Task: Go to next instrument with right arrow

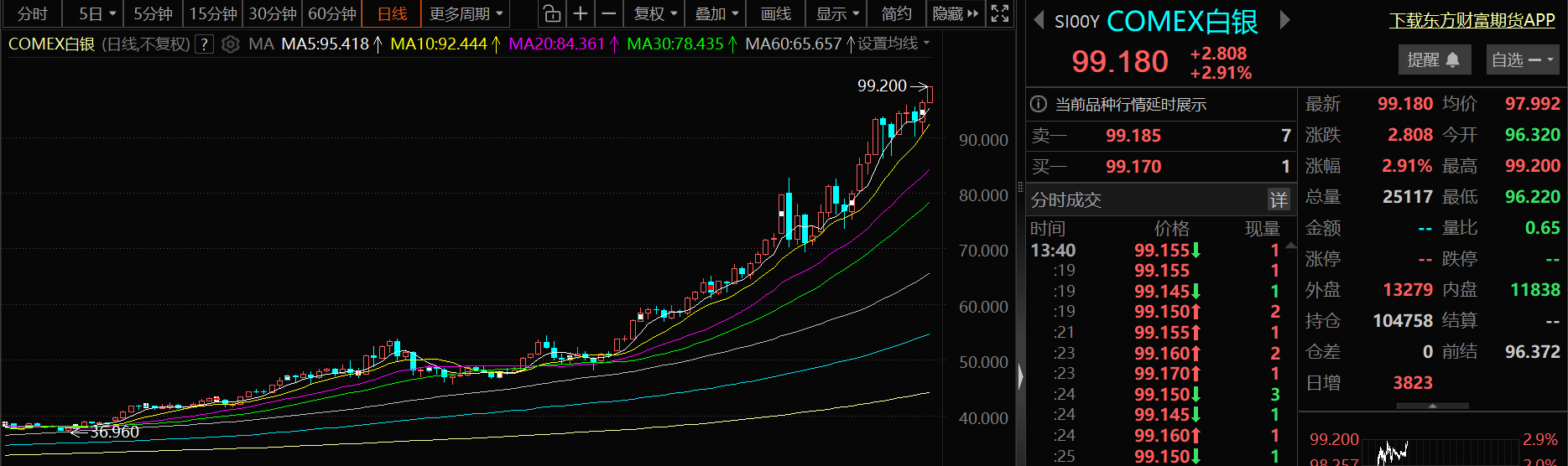Action: pos(1284,20)
